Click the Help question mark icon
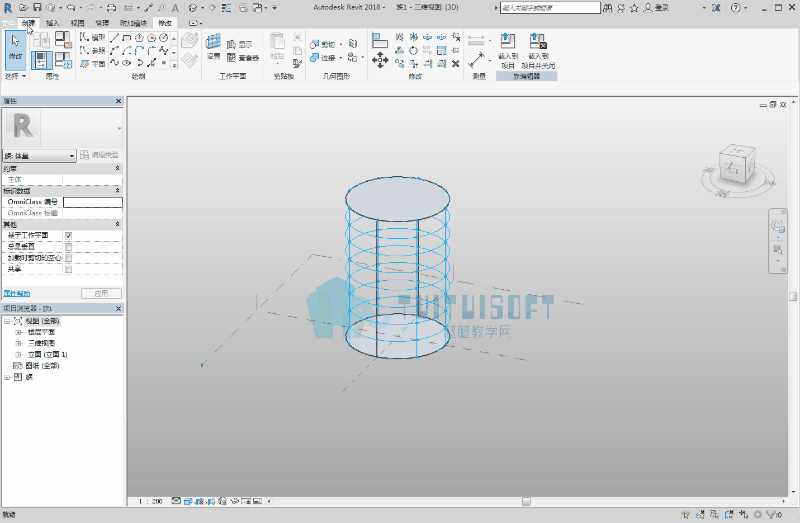Viewport: 800px width, 523px height. click(735, 8)
